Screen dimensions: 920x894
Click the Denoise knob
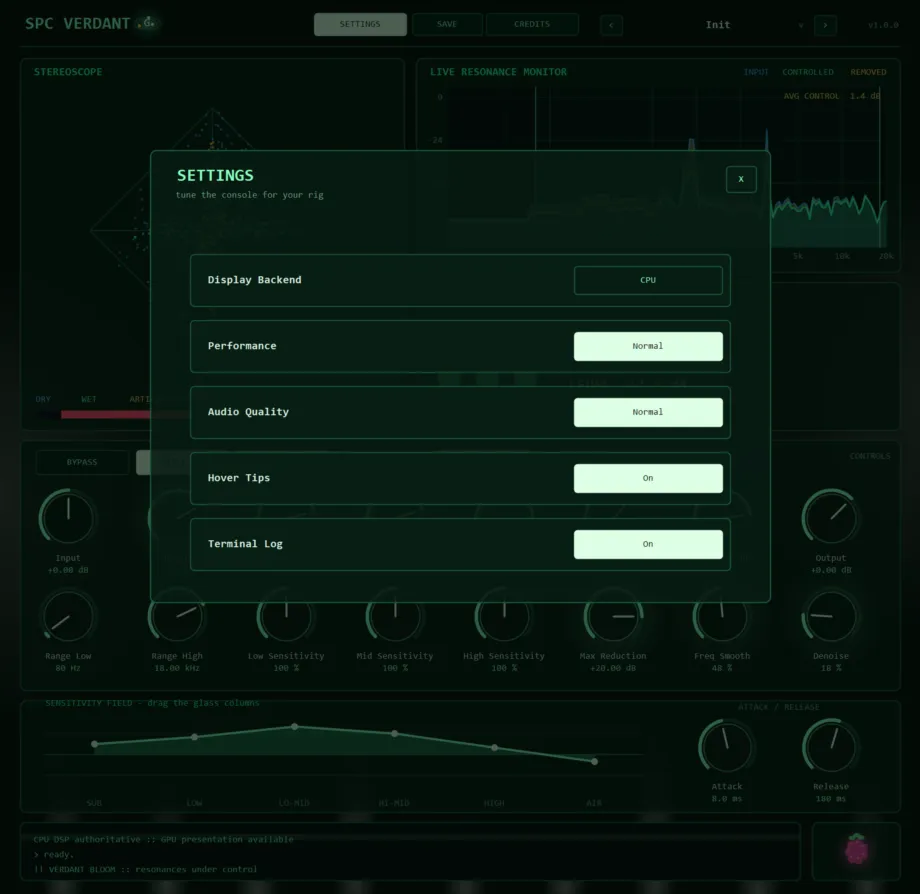pos(831,616)
